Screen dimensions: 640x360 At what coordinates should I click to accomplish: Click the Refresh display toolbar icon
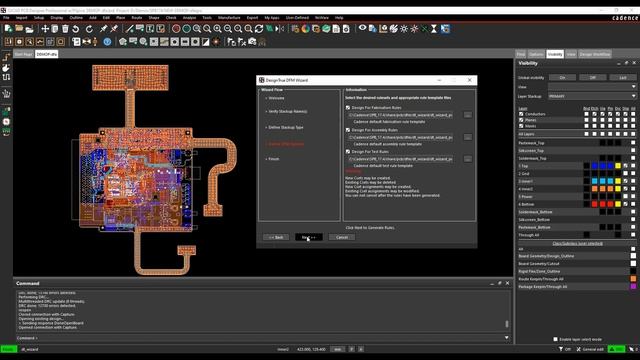[x=259, y=29]
